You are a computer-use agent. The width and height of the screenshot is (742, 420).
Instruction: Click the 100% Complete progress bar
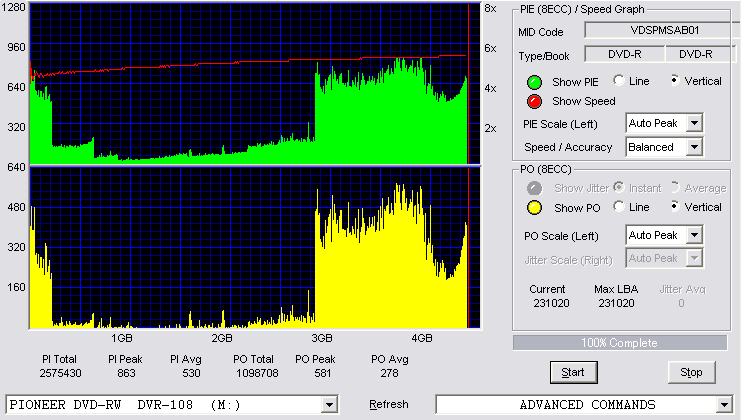pyautogui.click(x=619, y=343)
